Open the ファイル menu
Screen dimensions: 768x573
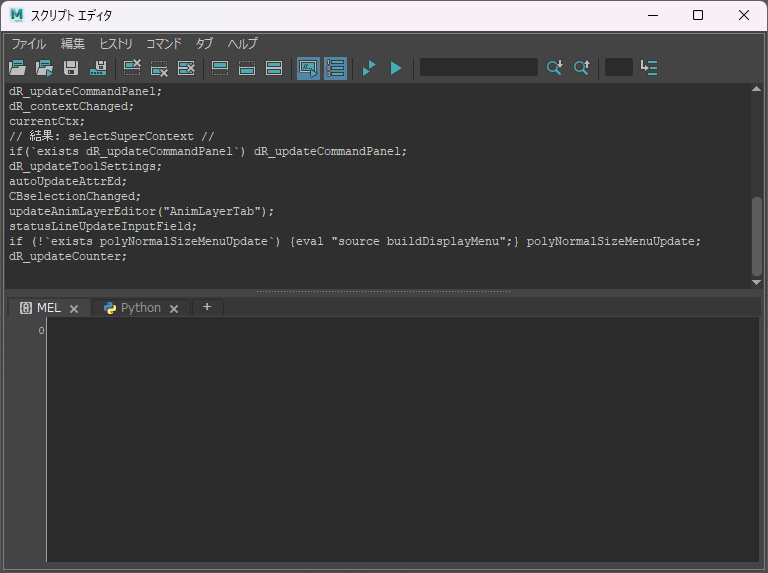pyautogui.click(x=28, y=44)
